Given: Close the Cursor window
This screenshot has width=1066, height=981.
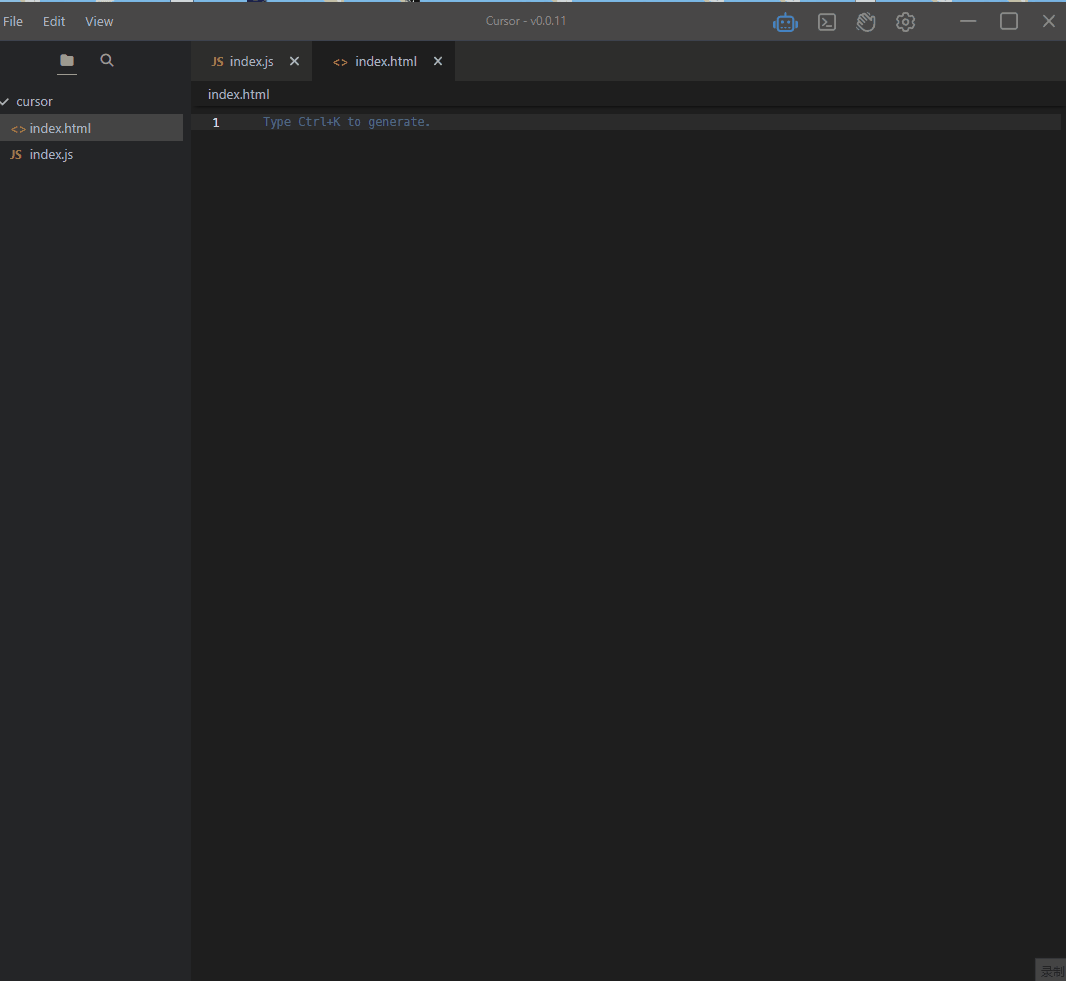Looking at the screenshot, I should [x=1048, y=22].
